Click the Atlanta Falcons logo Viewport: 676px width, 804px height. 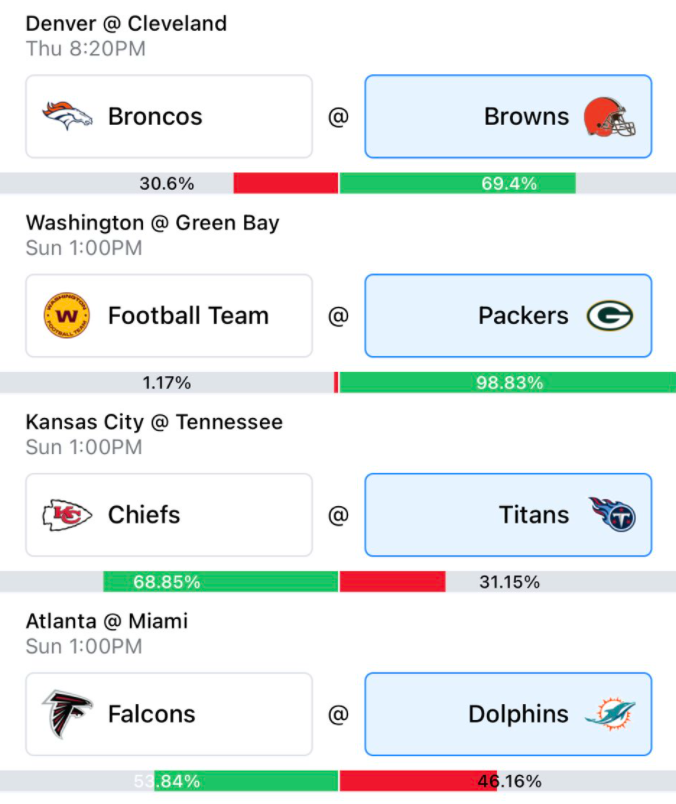pyautogui.click(x=67, y=714)
